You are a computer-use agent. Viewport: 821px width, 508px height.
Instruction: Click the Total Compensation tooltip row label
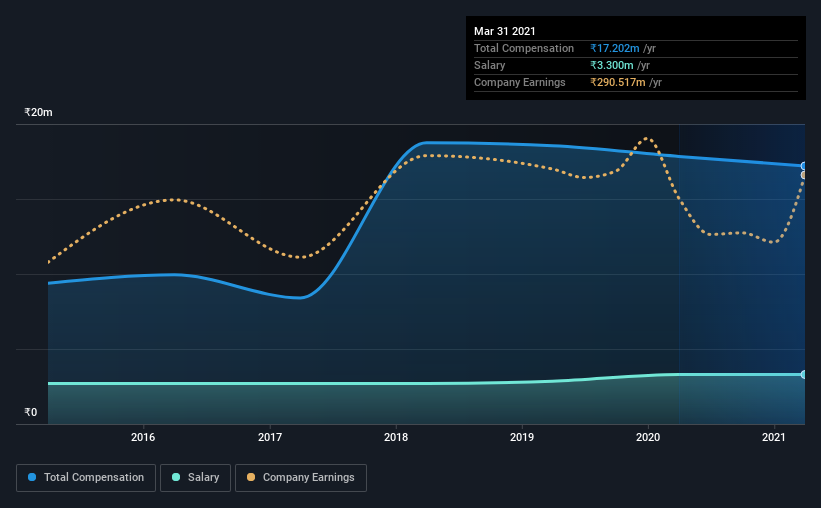coord(524,48)
